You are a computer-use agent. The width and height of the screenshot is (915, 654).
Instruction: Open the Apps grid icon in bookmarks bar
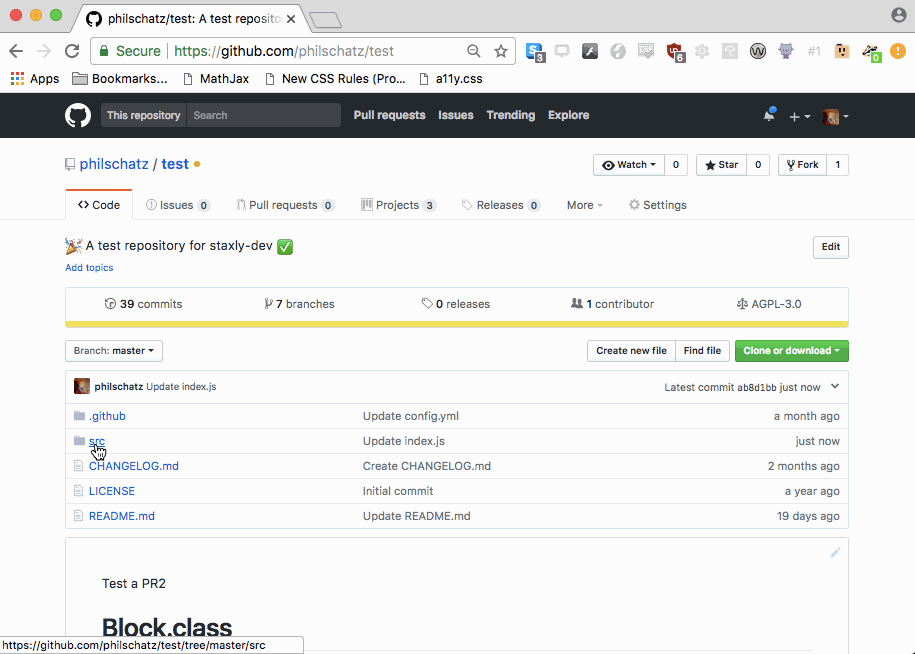pos(18,79)
